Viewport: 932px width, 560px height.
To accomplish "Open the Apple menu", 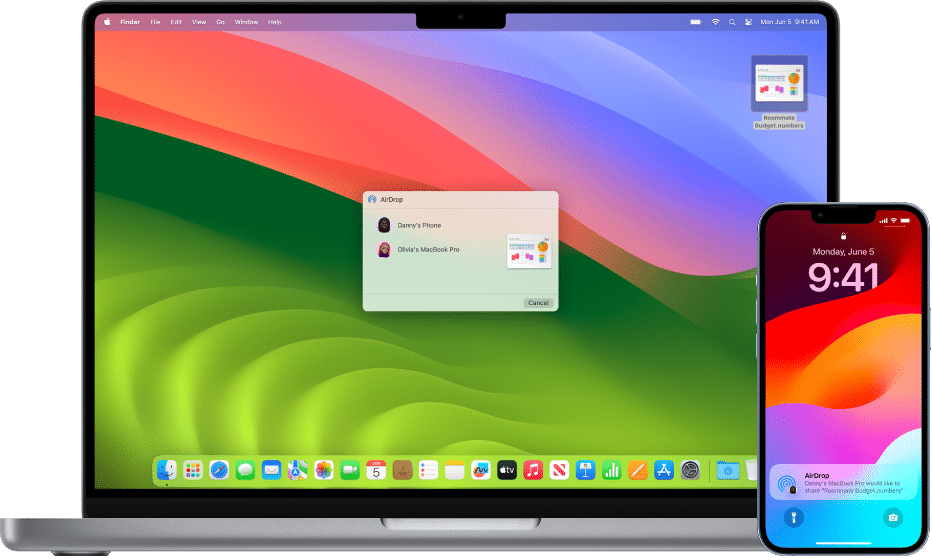I will click(x=107, y=22).
